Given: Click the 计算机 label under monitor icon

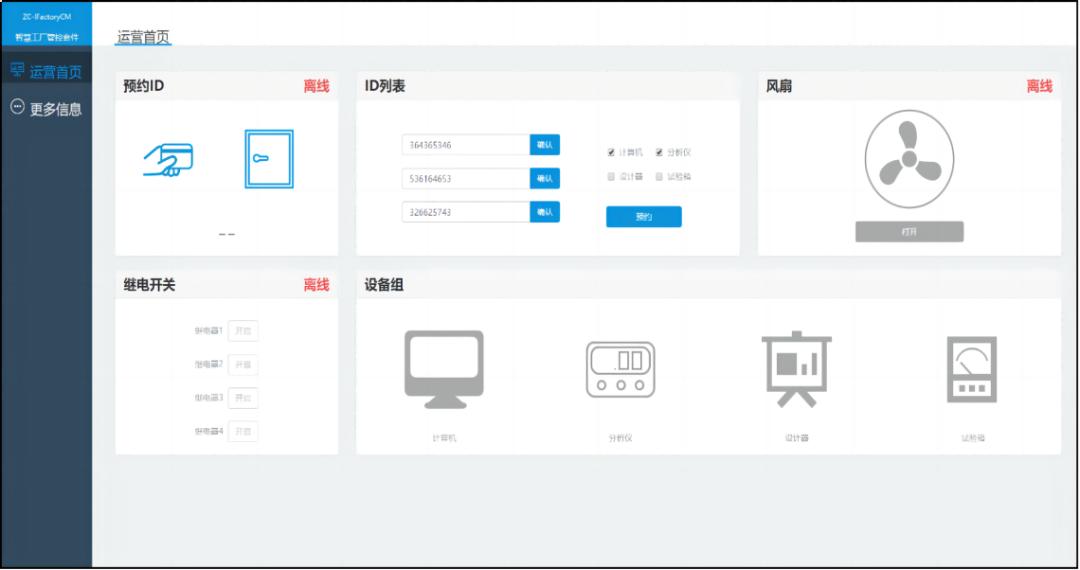Looking at the screenshot, I should tap(444, 438).
